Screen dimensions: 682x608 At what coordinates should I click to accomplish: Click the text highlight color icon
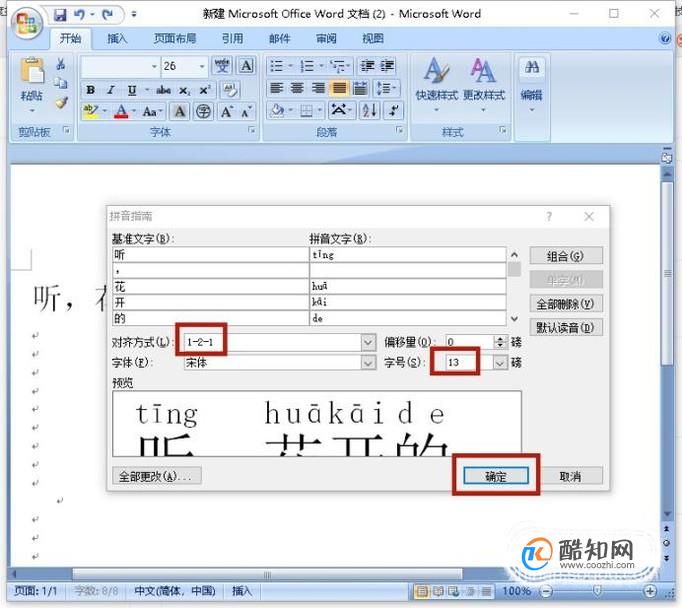(90, 111)
